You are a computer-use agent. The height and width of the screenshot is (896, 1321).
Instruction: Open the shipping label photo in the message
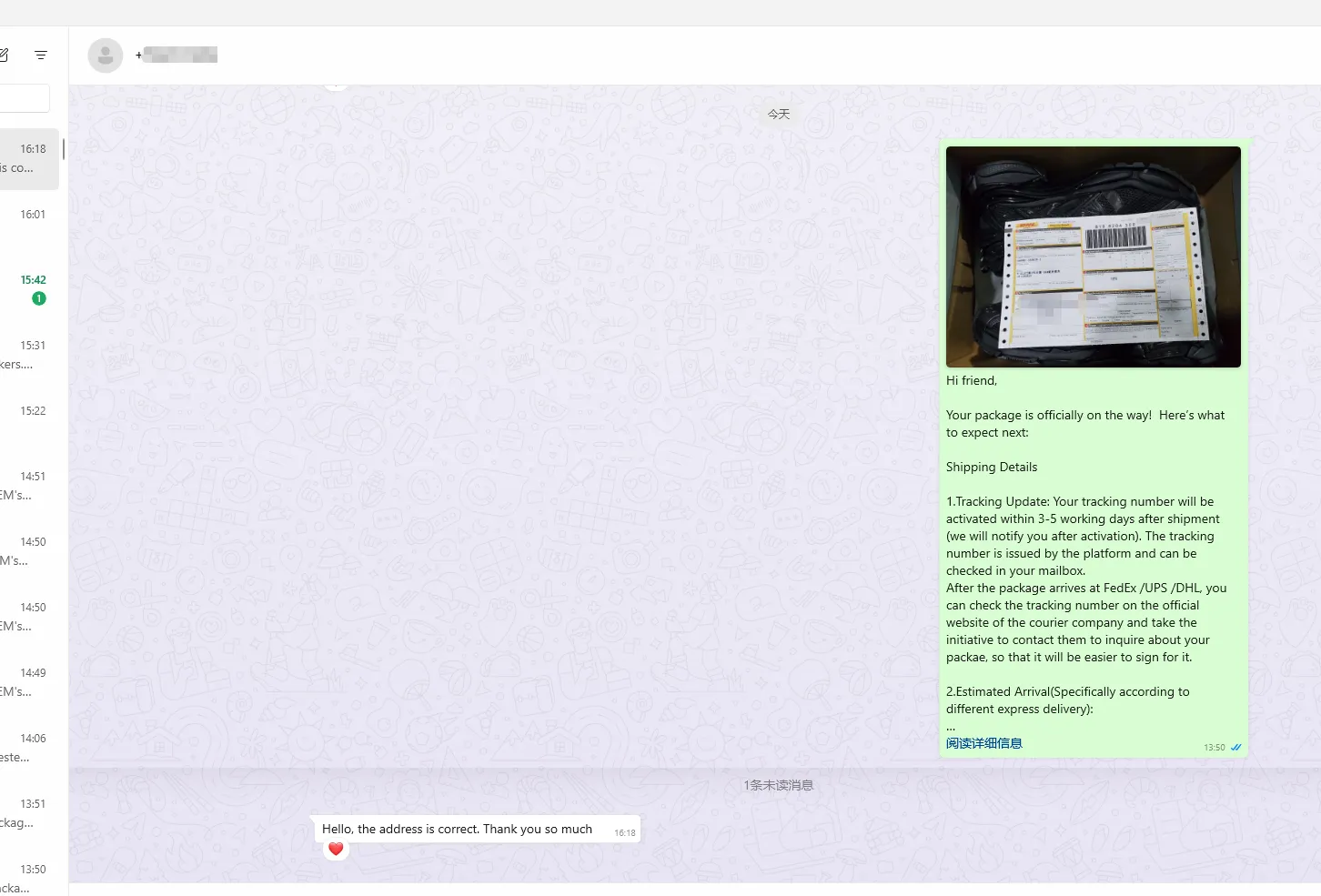(1093, 257)
